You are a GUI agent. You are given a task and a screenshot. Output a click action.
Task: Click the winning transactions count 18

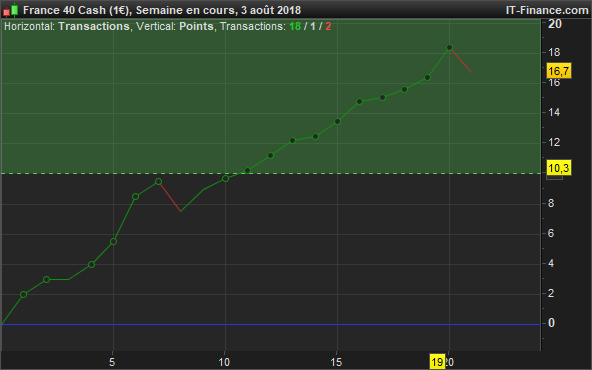click(x=295, y=26)
